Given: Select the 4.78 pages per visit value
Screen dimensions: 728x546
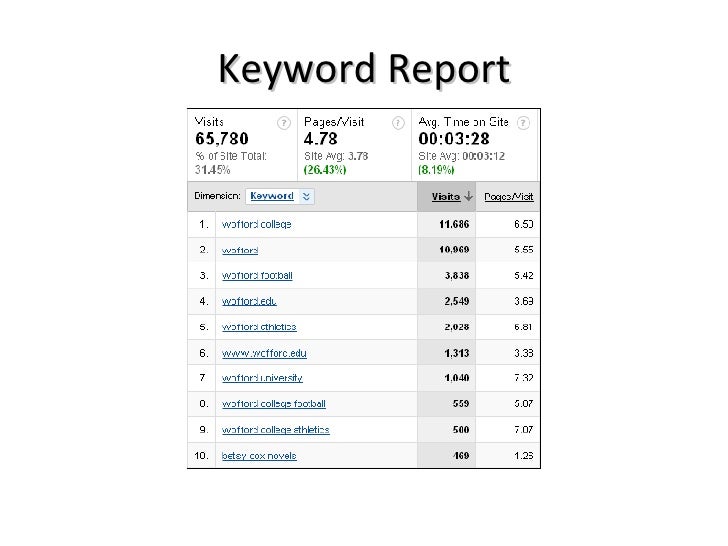Looking at the screenshot, I should [320, 139].
